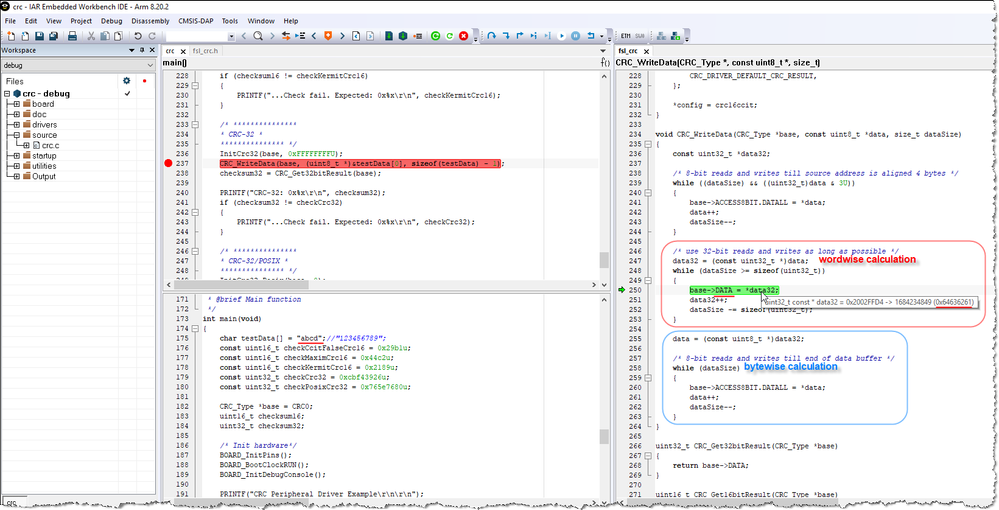The image size is (999, 510).
Task: Expand the Output folder node
Action: 17,177
